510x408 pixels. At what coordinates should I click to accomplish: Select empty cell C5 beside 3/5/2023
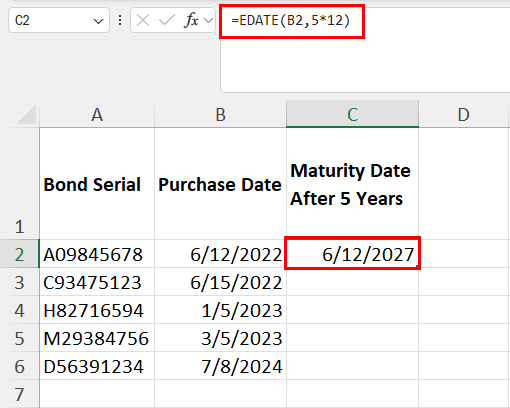pos(352,338)
